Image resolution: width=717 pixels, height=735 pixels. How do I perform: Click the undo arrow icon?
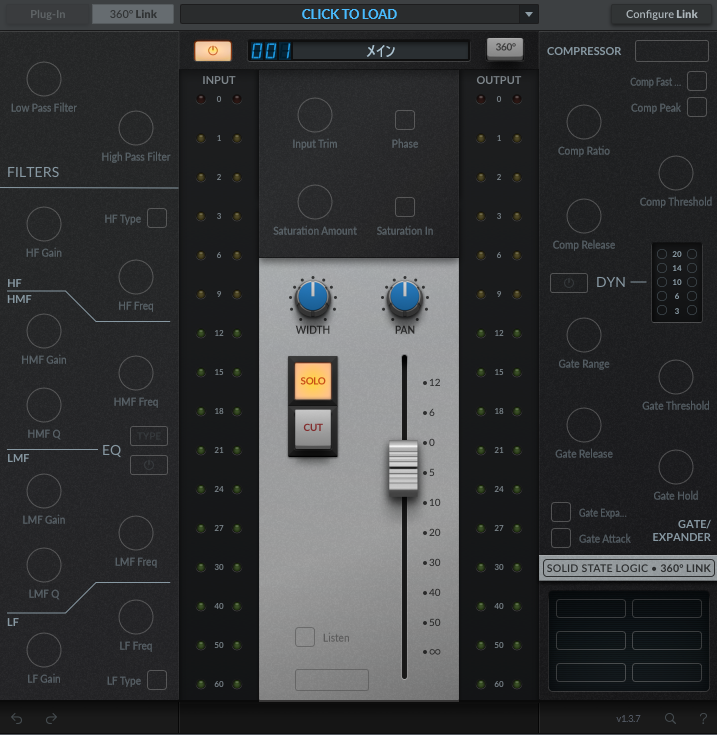17,718
